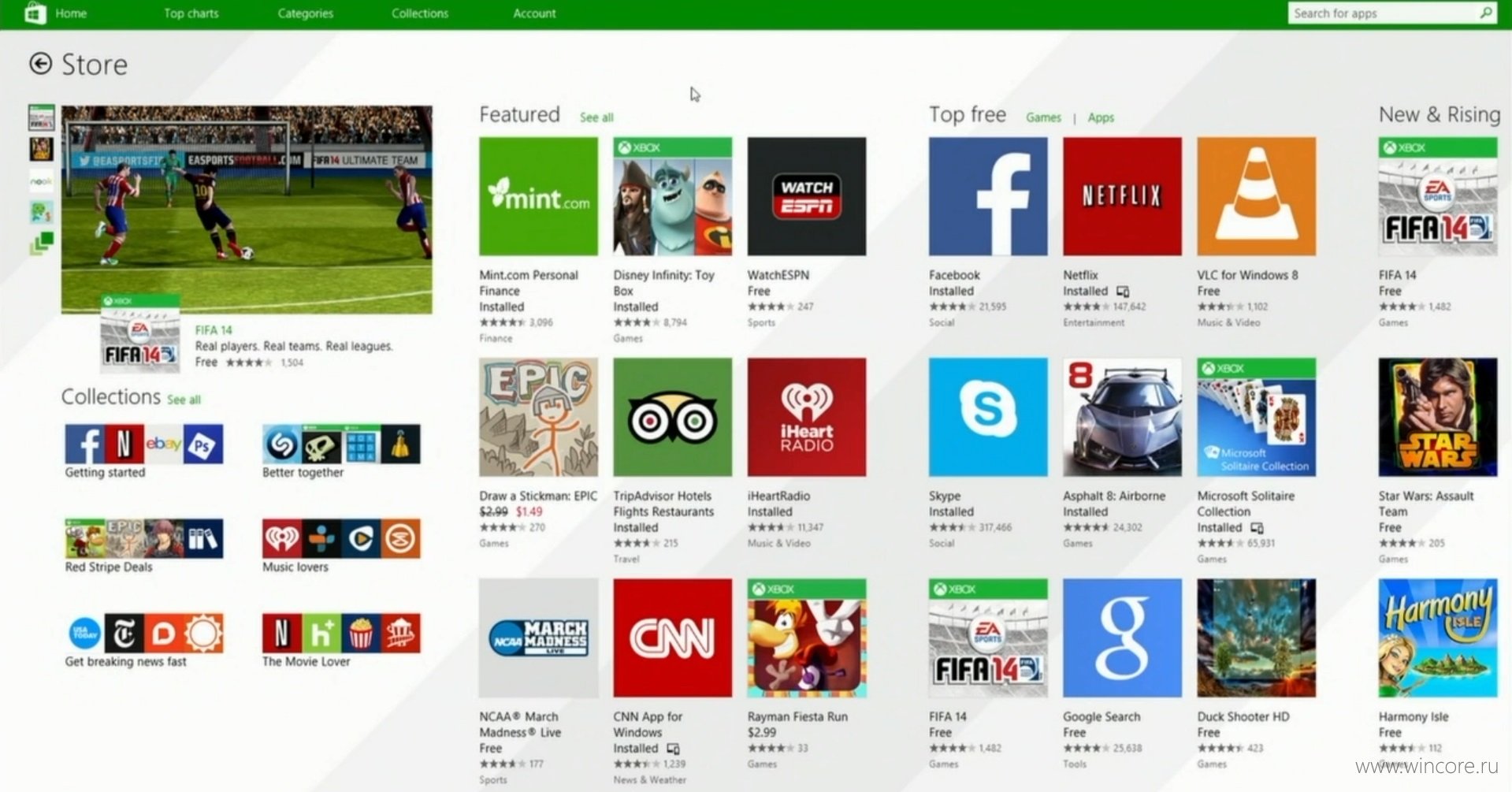Open the Categories menu
Screen dimensions: 1512x792
point(306,13)
